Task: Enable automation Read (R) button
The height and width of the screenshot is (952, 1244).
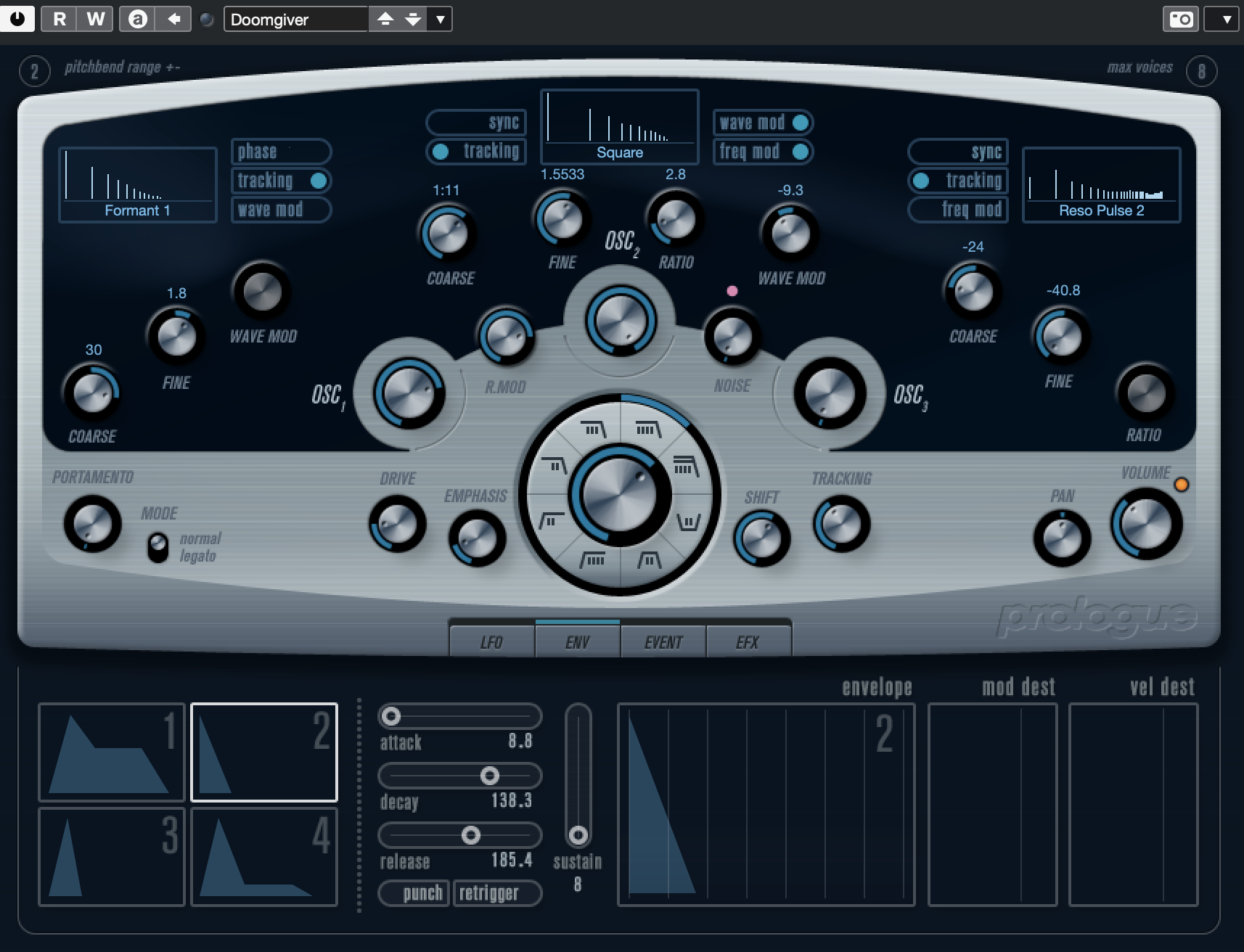Action: (x=60, y=19)
